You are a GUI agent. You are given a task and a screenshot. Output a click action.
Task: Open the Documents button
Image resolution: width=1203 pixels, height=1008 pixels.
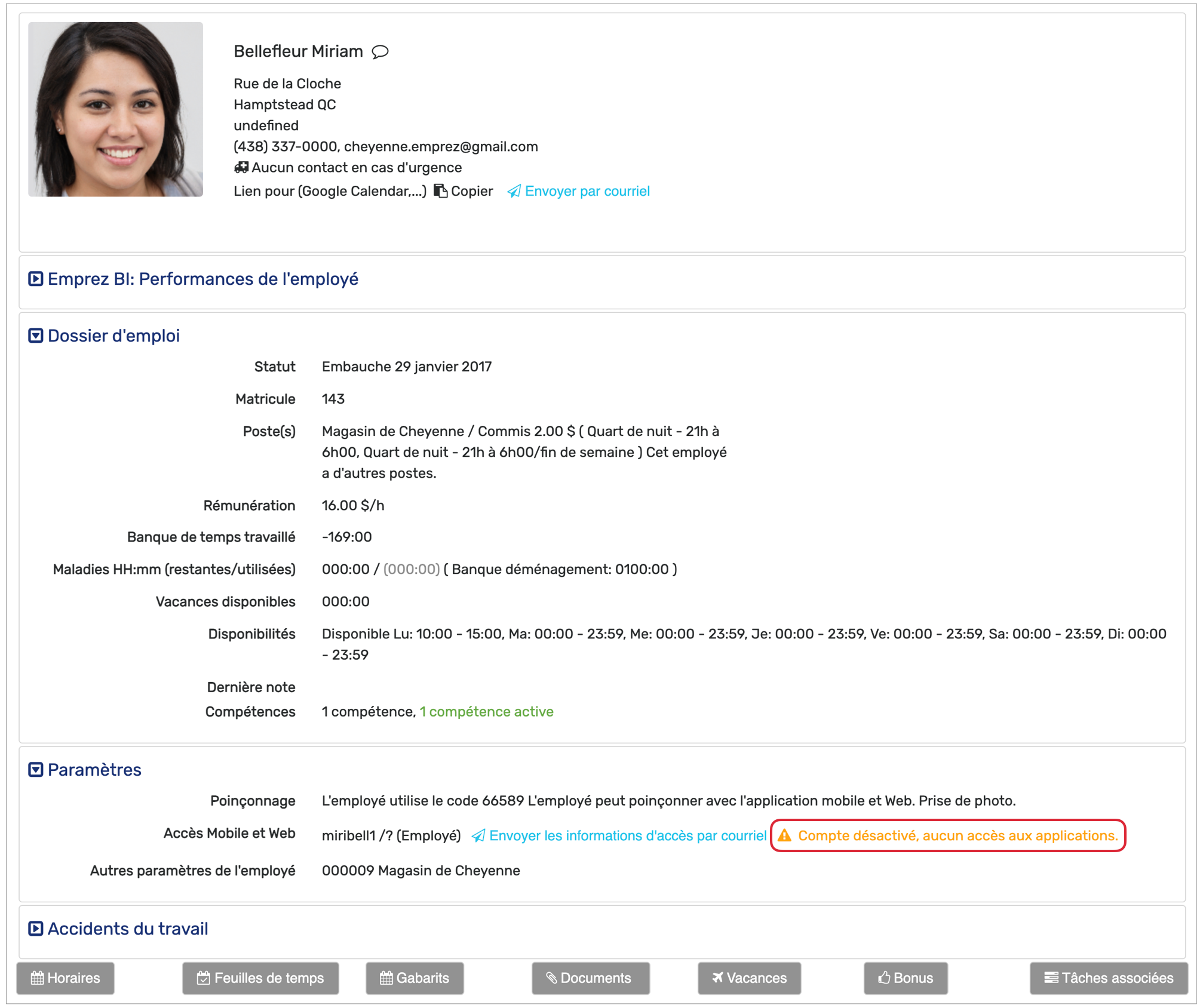click(x=590, y=978)
